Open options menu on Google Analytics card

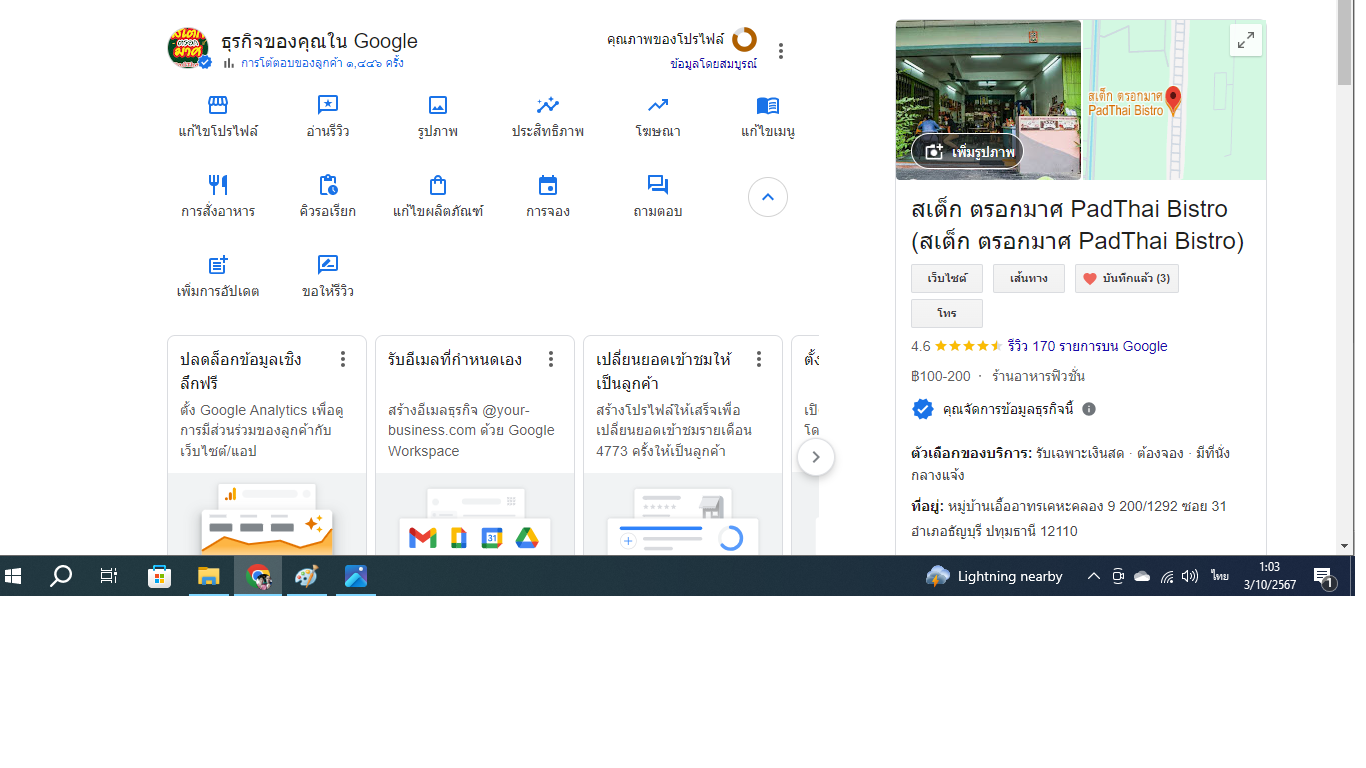click(343, 359)
